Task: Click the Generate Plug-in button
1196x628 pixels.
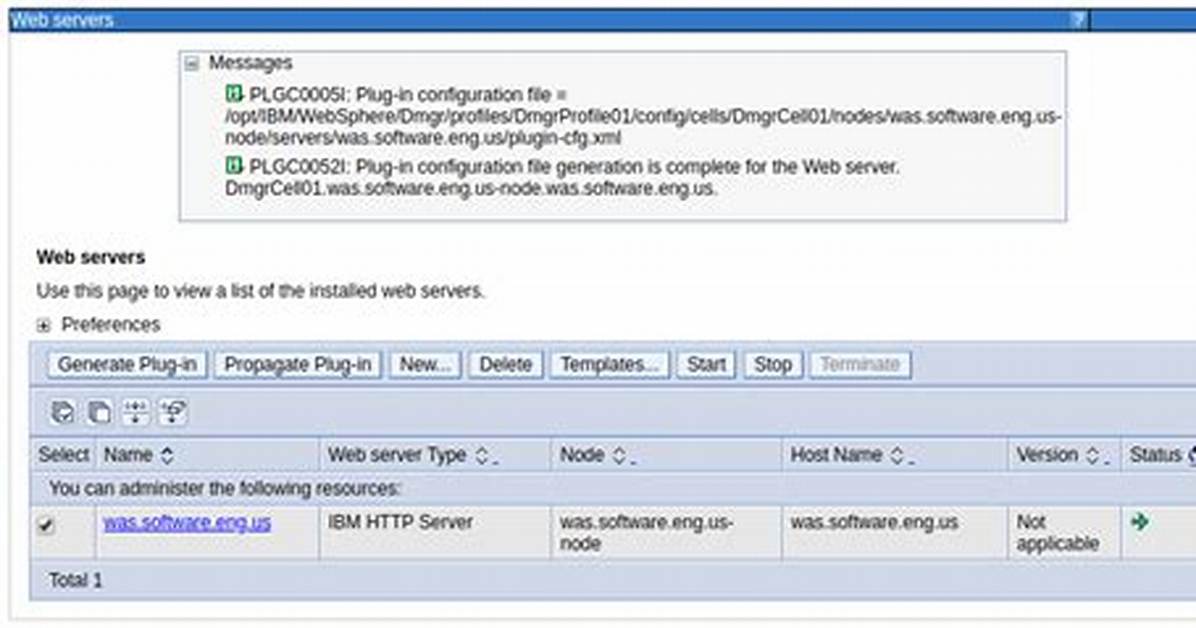Action: (127, 365)
